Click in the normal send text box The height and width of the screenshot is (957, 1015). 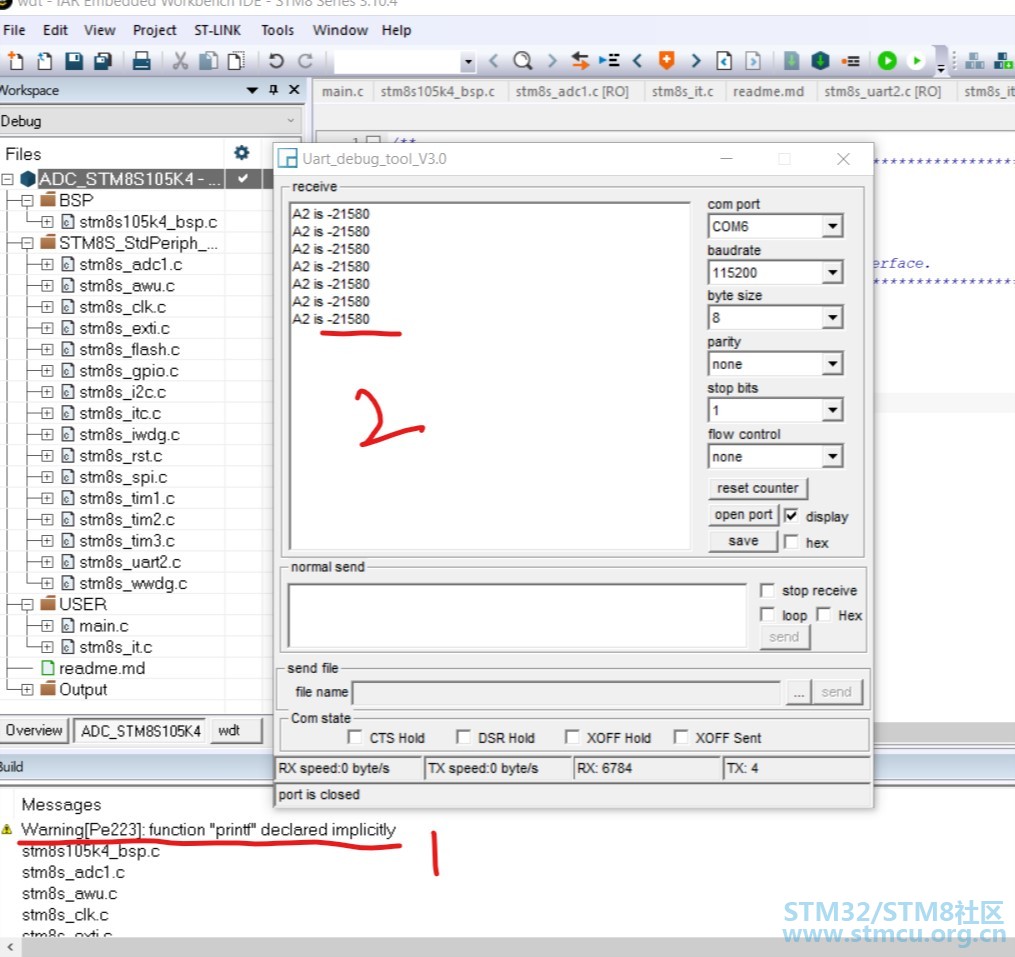point(517,615)
